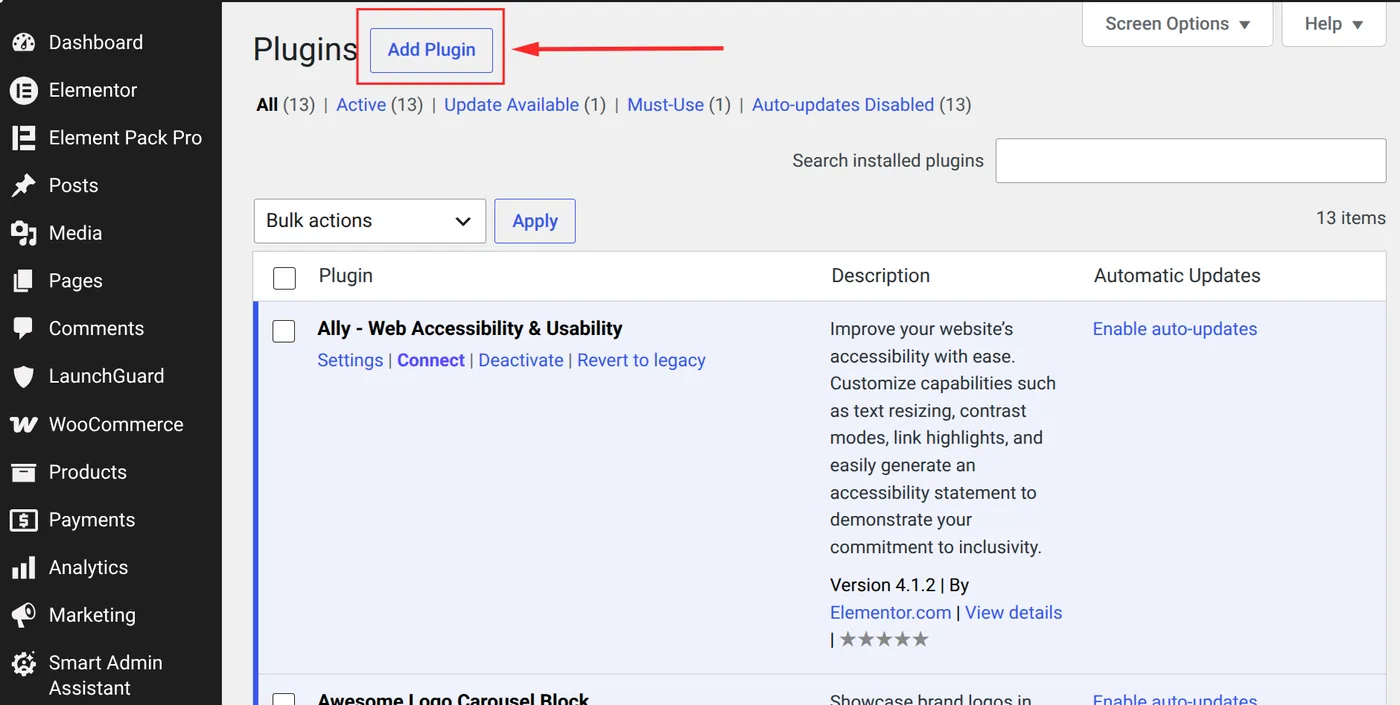1400x705 pixels.
Task: Focus the Search installed plugins field
Action: pos(1191,161)
